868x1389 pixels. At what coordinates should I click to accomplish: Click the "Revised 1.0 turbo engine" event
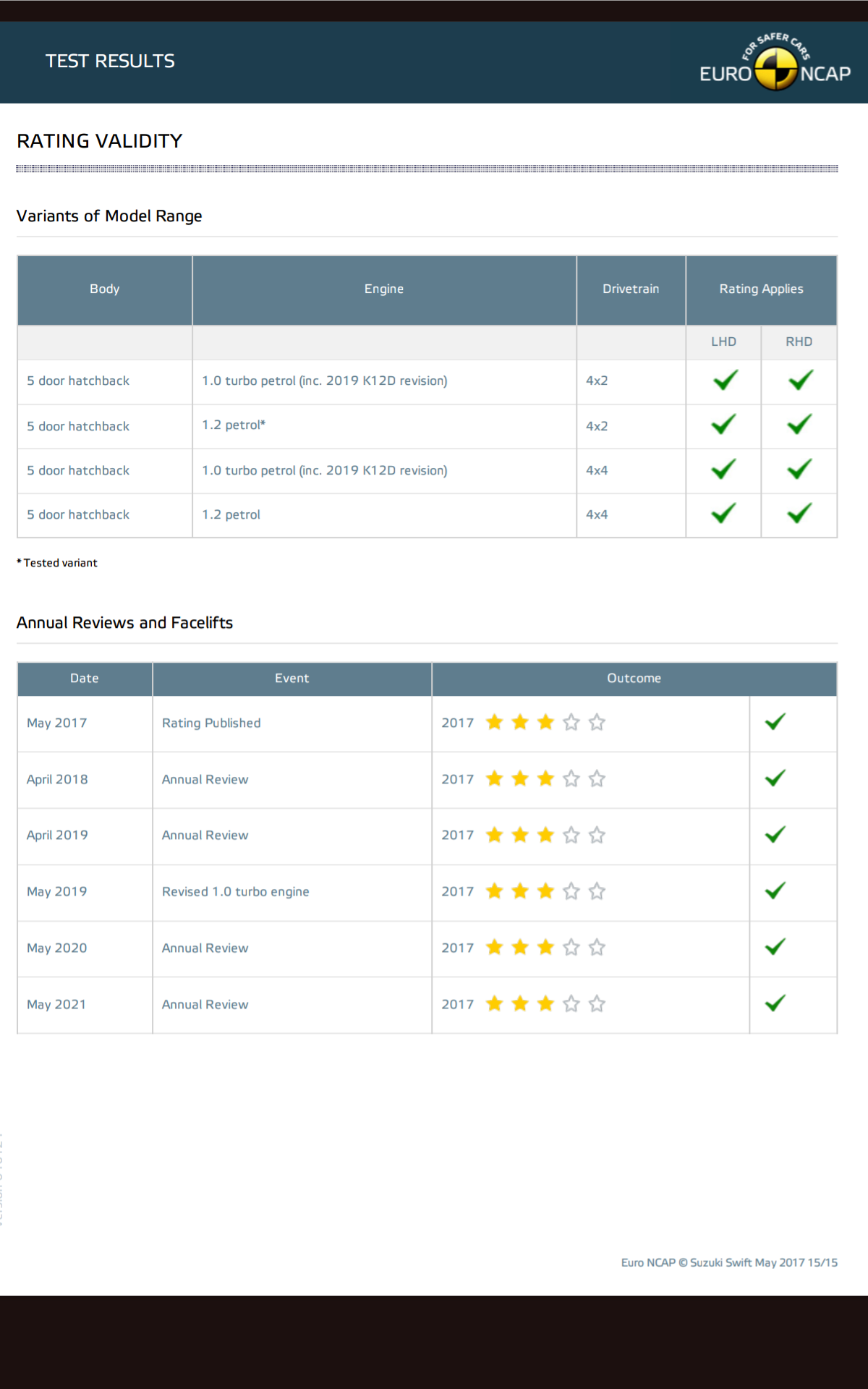236,892
